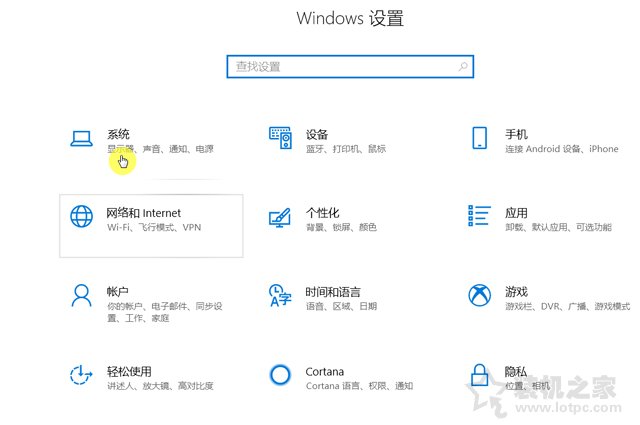This screenshot has height=425, width=640.
Task: Open 网络和 Internet settings
Action: click(x=143, y=213)
